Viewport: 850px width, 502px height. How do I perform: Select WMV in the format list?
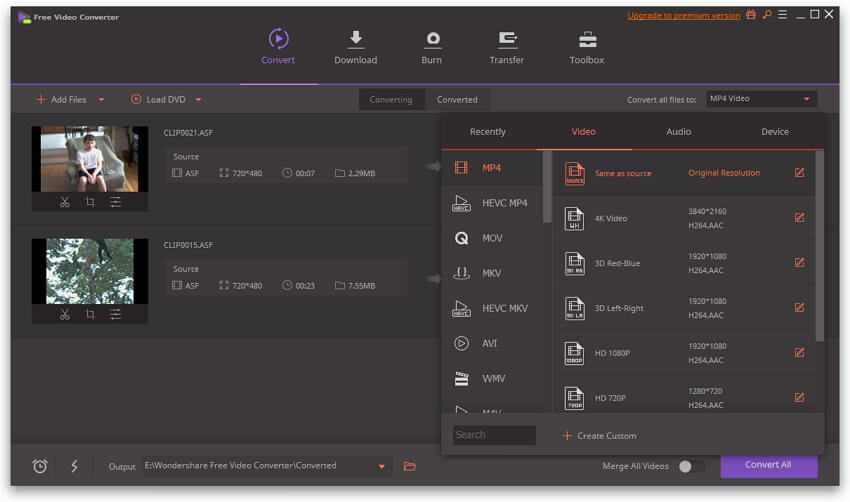[x=492, y=378]
